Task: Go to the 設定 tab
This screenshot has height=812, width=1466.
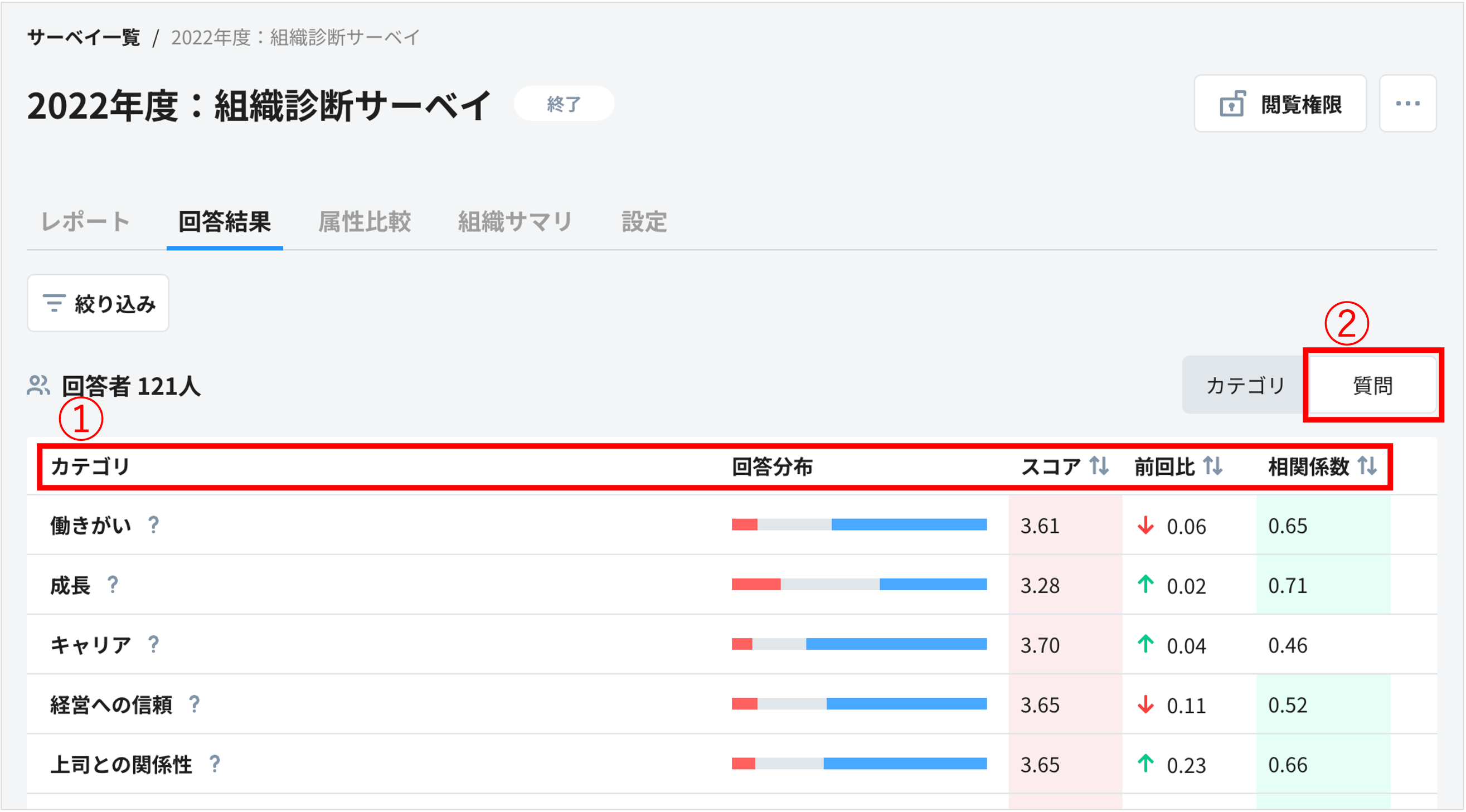Action: click(644, 221)
